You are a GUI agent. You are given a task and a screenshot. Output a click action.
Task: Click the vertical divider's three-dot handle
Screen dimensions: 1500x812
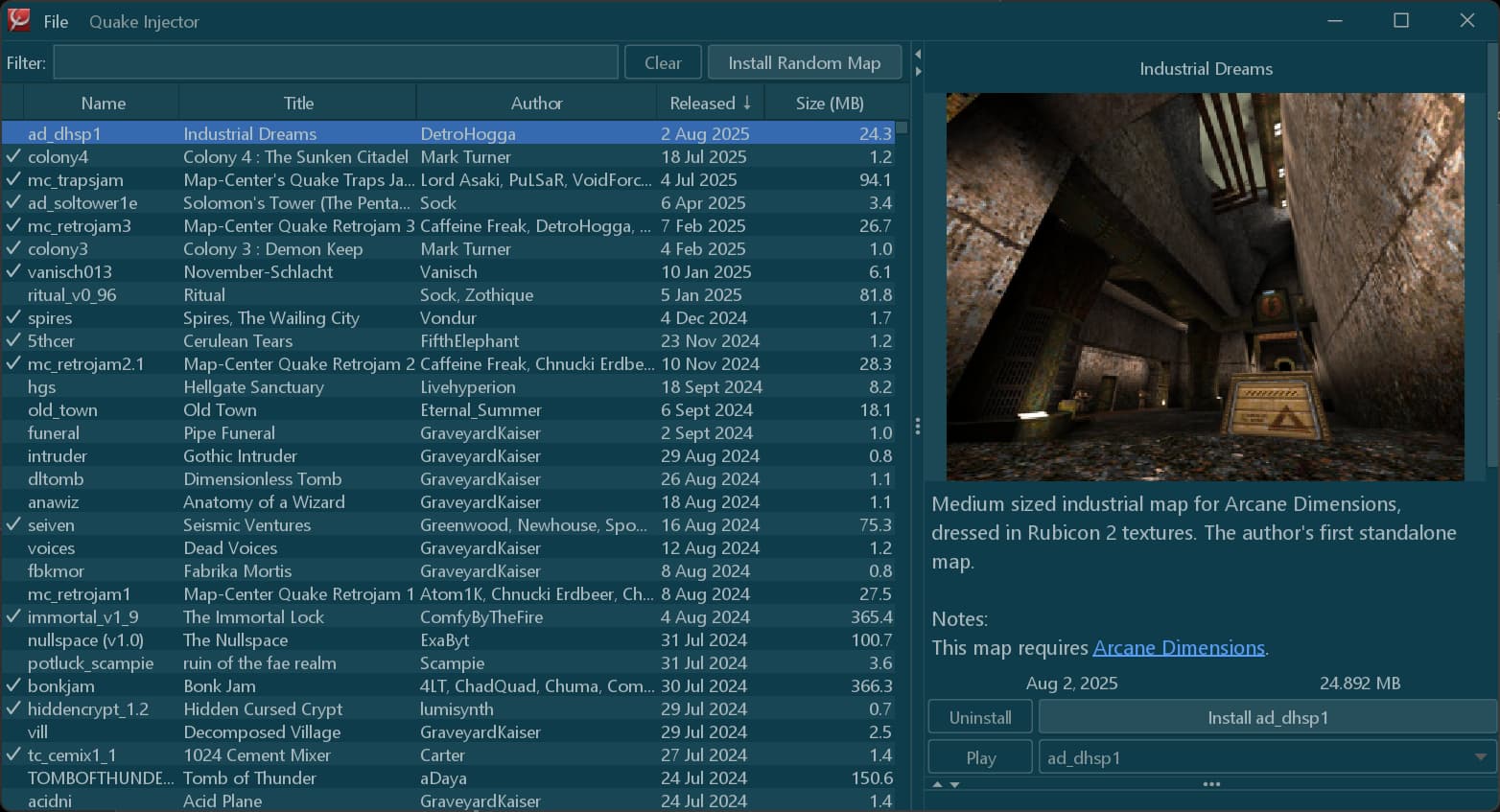918,427
